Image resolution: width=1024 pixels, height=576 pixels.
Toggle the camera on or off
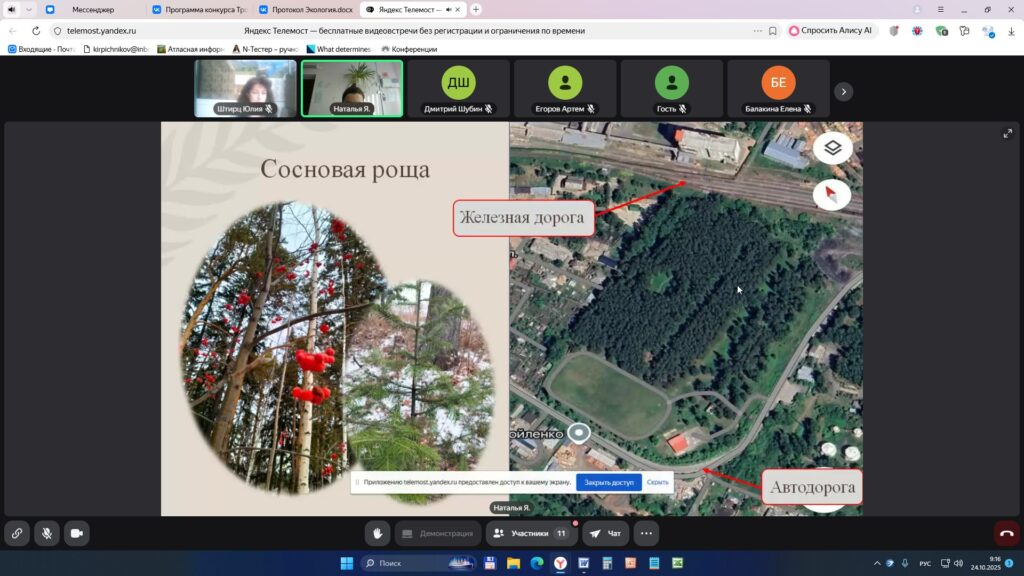point(77,534)
